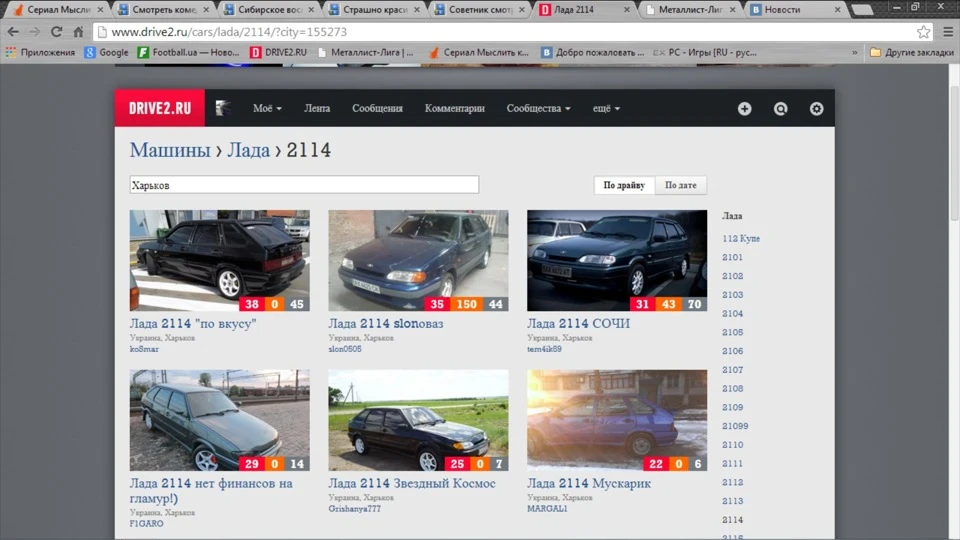This screenshot has height=540, width=960.
Task: Switch to the Металлист-Лиг browser tab
Action: click(x=689, y=10)
